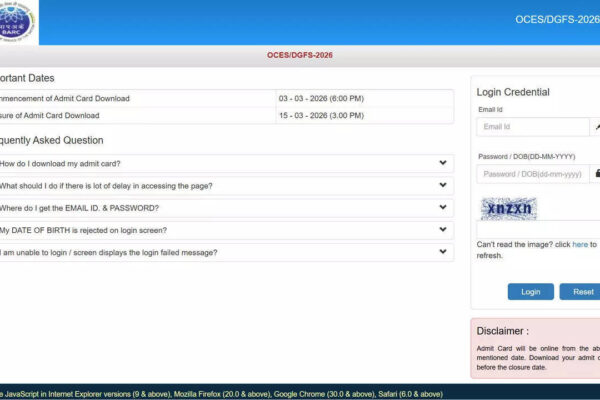Click the captcha image showing xnzxn
The height and width of the screenshot is (400, 600).
pyautogui.click(x=508, y=208)
